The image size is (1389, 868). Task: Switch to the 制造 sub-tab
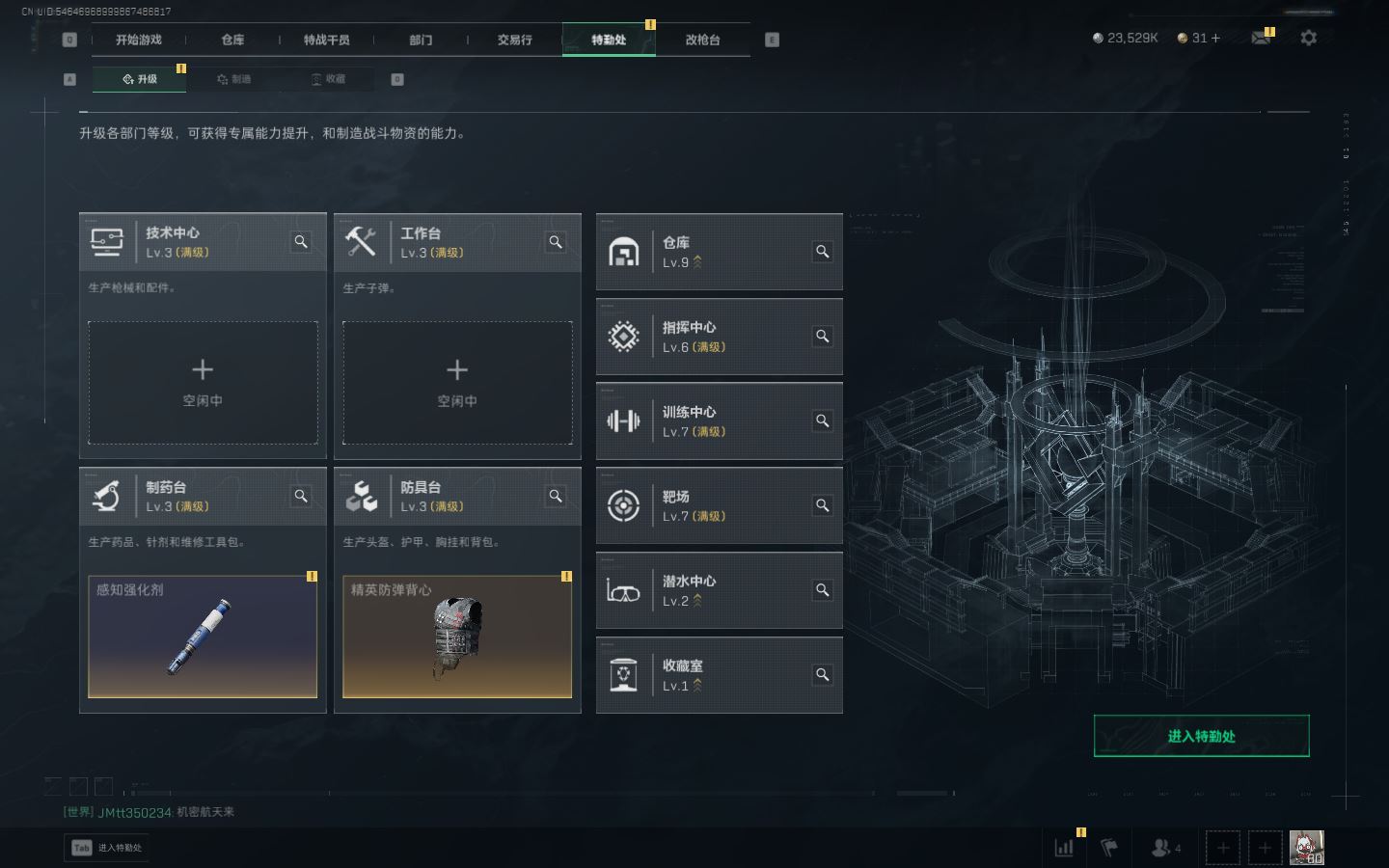233,79
